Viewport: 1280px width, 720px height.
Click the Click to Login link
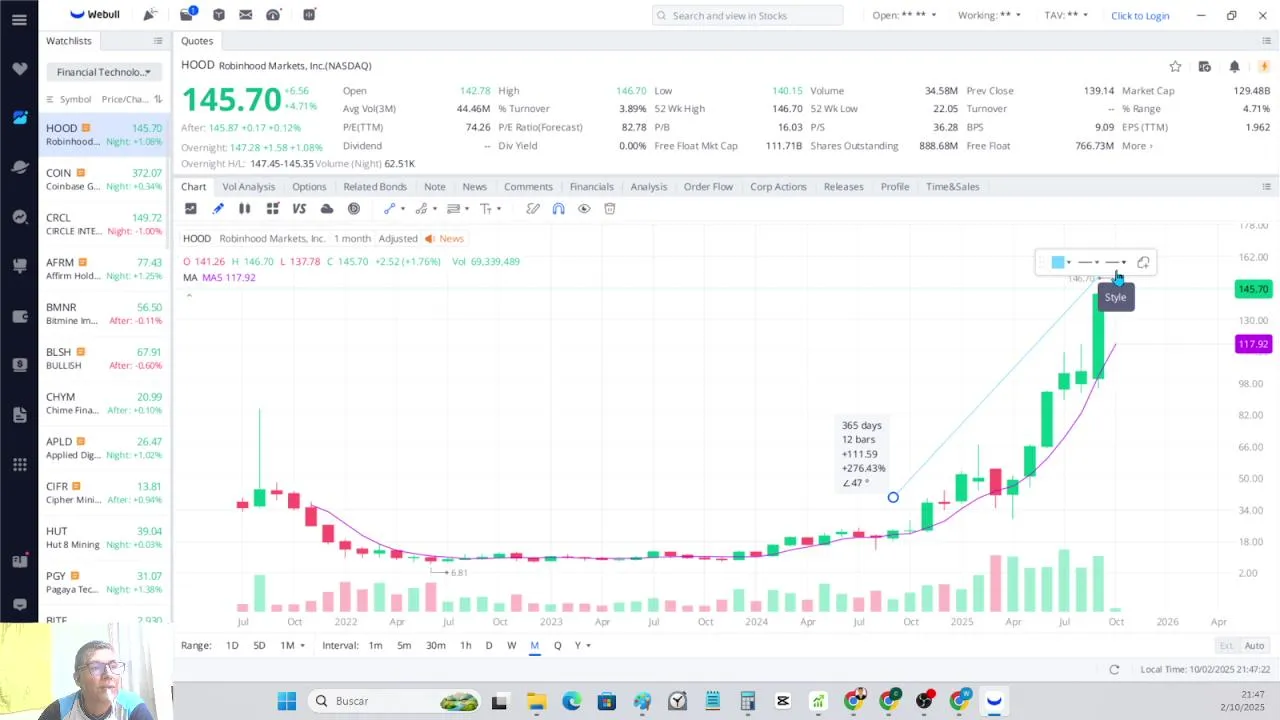1140,16
